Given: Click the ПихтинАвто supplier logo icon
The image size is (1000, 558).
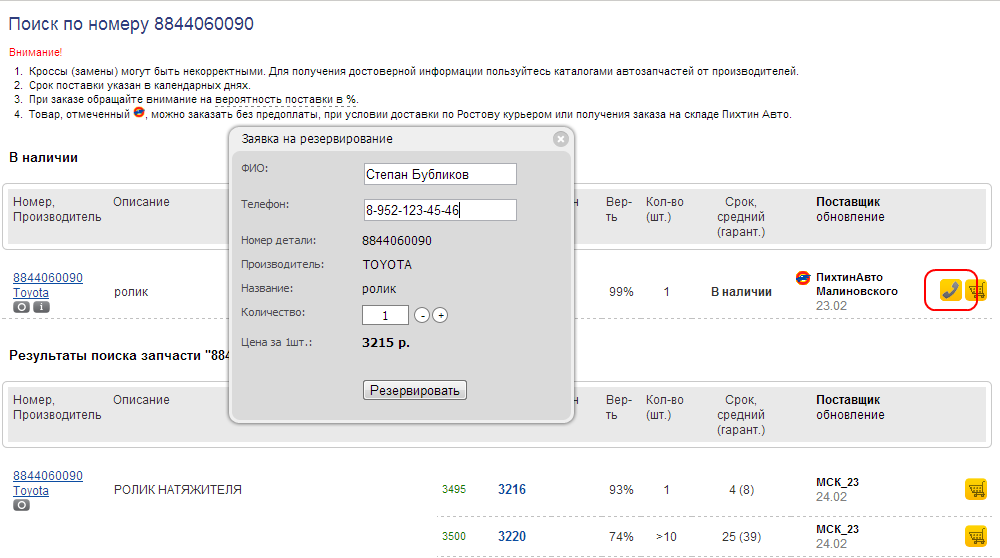Looking at the screenshot, I should [802, 278].
